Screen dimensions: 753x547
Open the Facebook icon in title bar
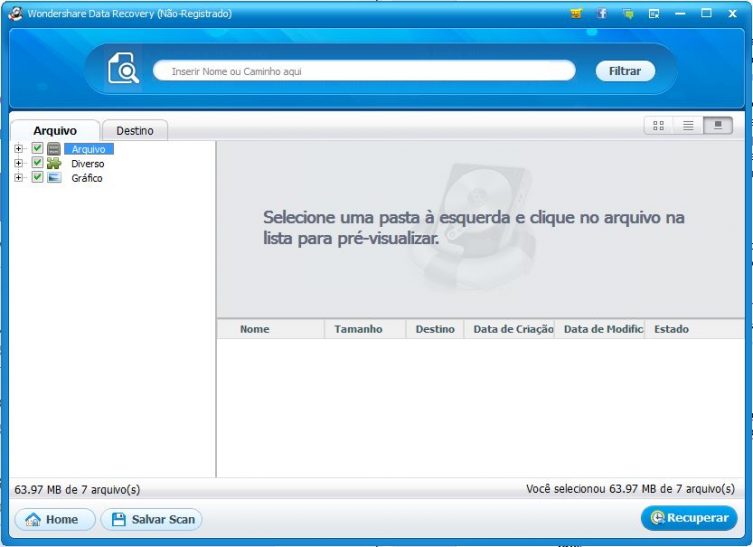602,13
